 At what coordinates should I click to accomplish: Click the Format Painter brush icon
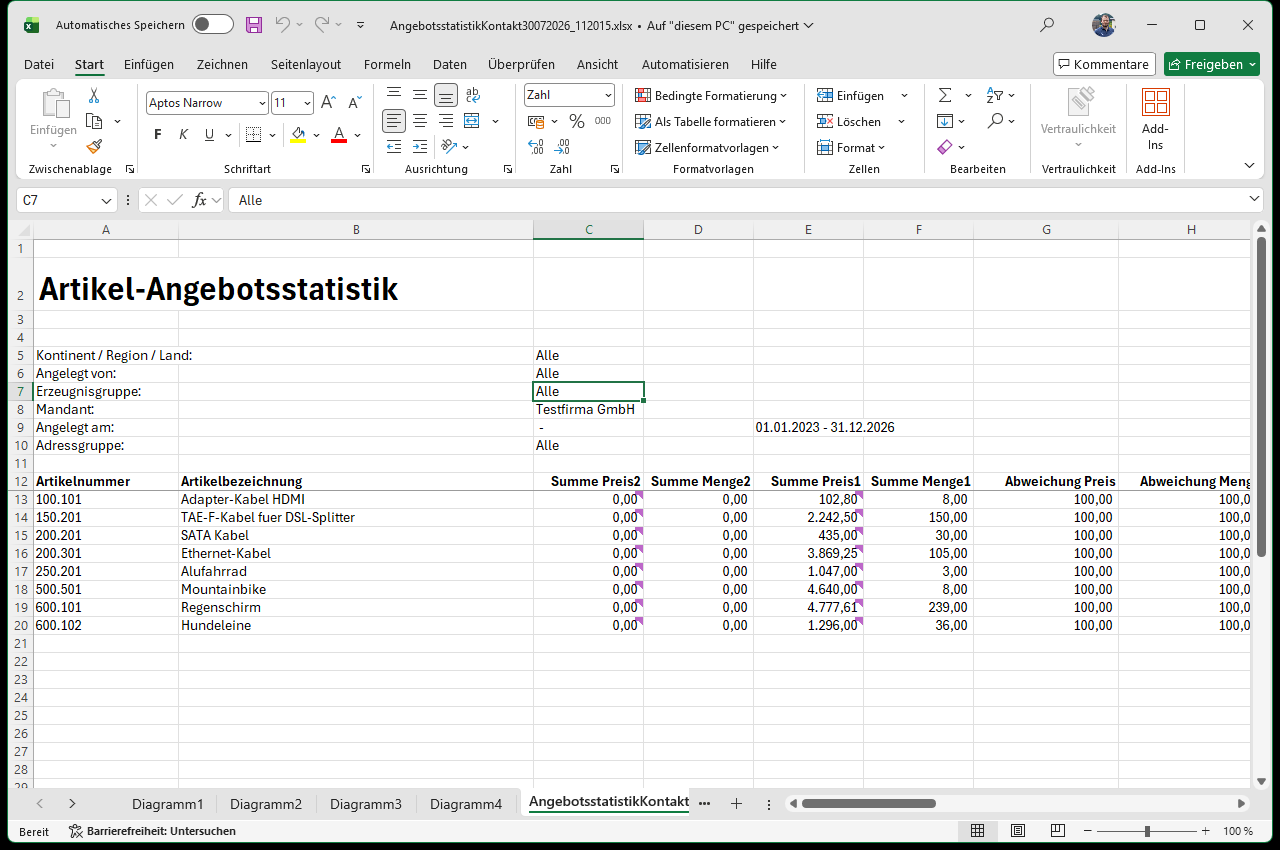point(94,146)
